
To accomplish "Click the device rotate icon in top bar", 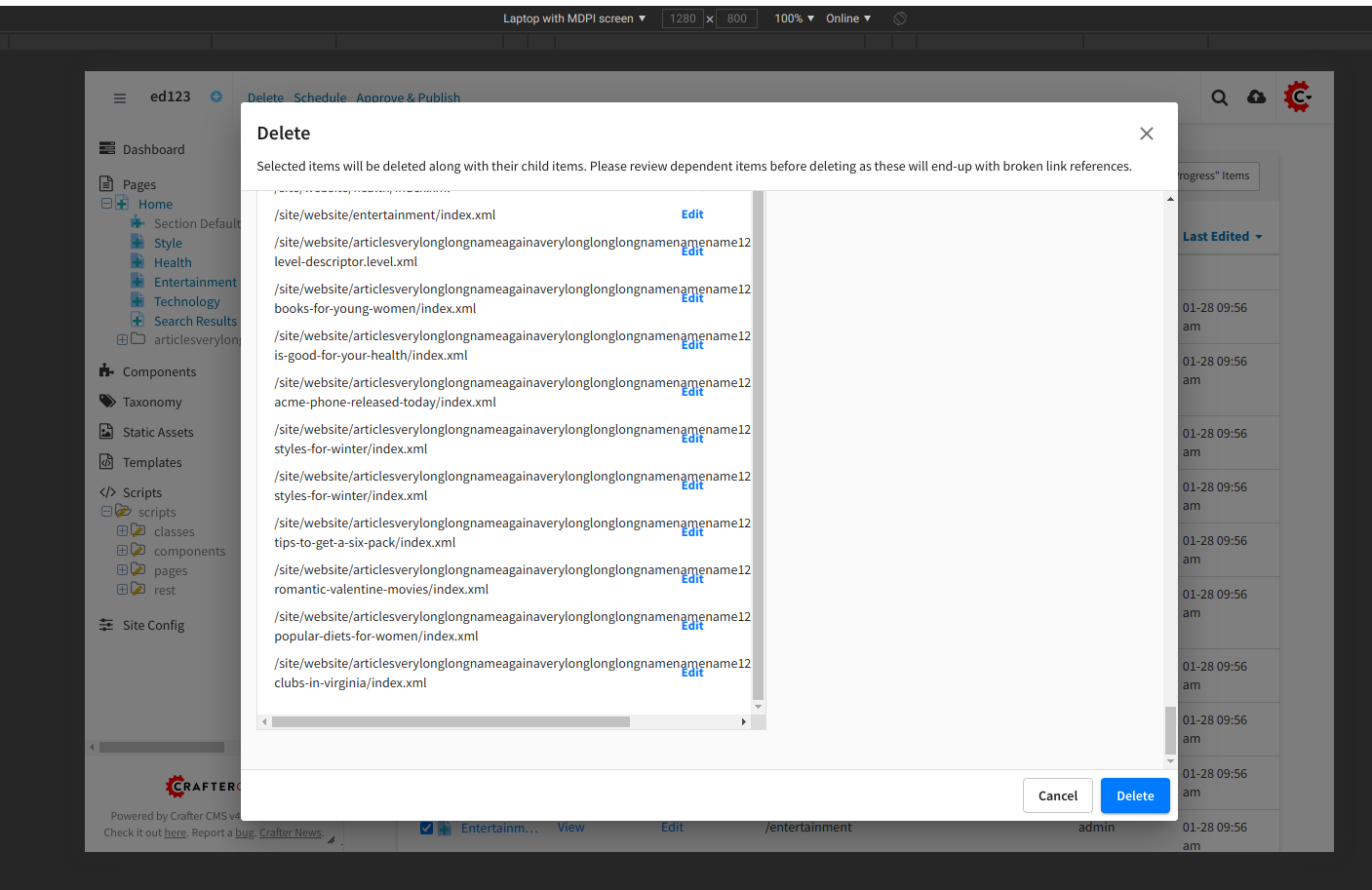I will click(900, 19).
